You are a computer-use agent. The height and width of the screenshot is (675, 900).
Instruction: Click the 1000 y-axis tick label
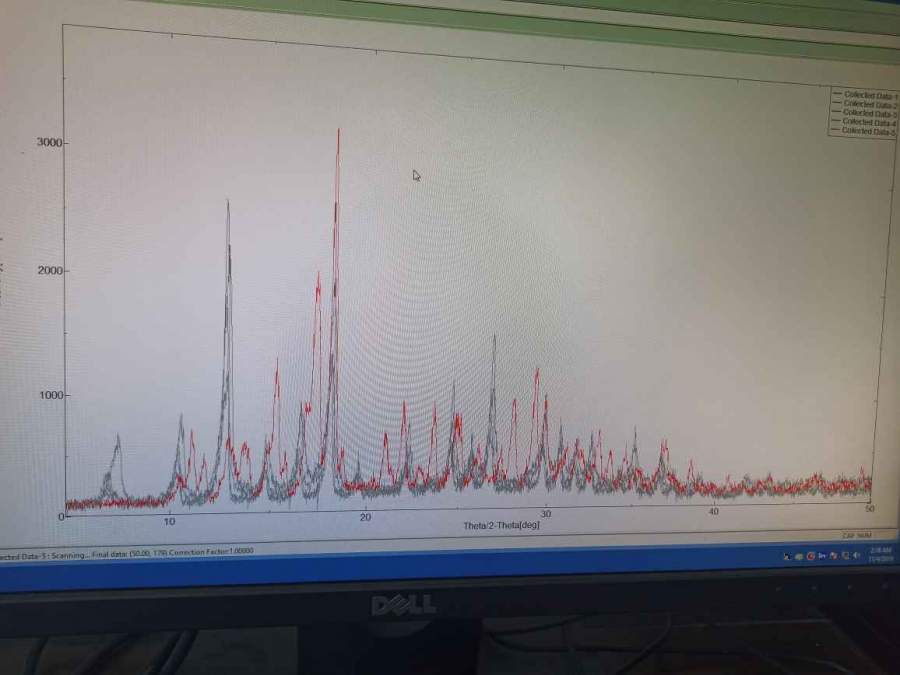coord(51,395)
